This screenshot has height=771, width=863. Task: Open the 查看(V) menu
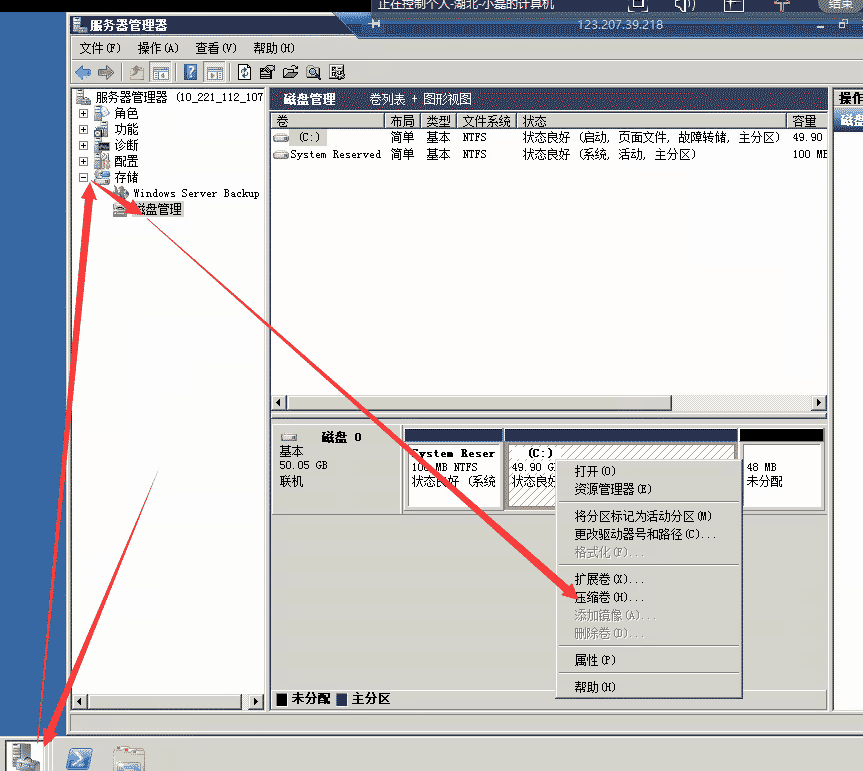[216, 48]
